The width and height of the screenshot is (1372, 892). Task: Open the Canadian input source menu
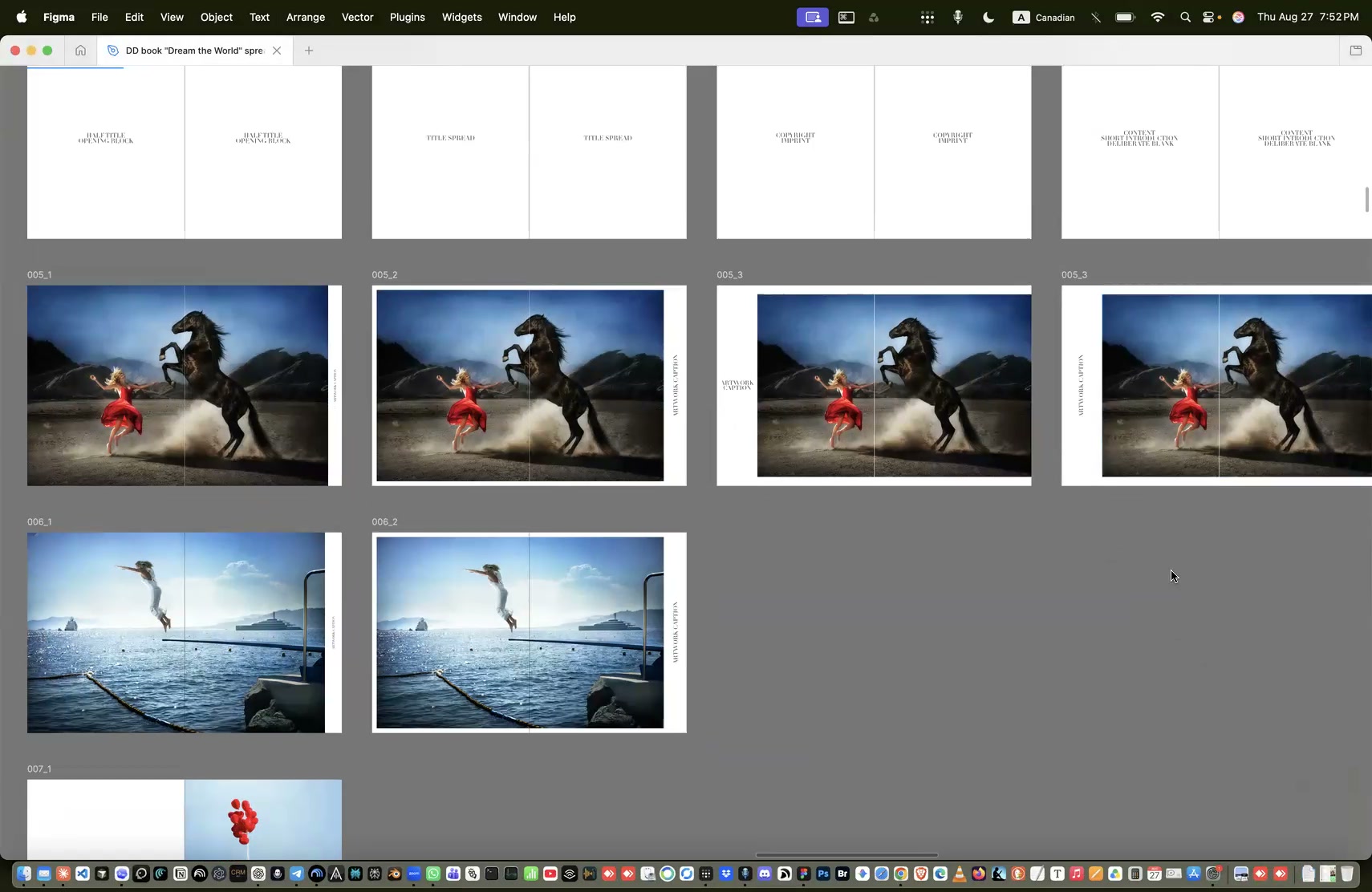pos(1044,17)
